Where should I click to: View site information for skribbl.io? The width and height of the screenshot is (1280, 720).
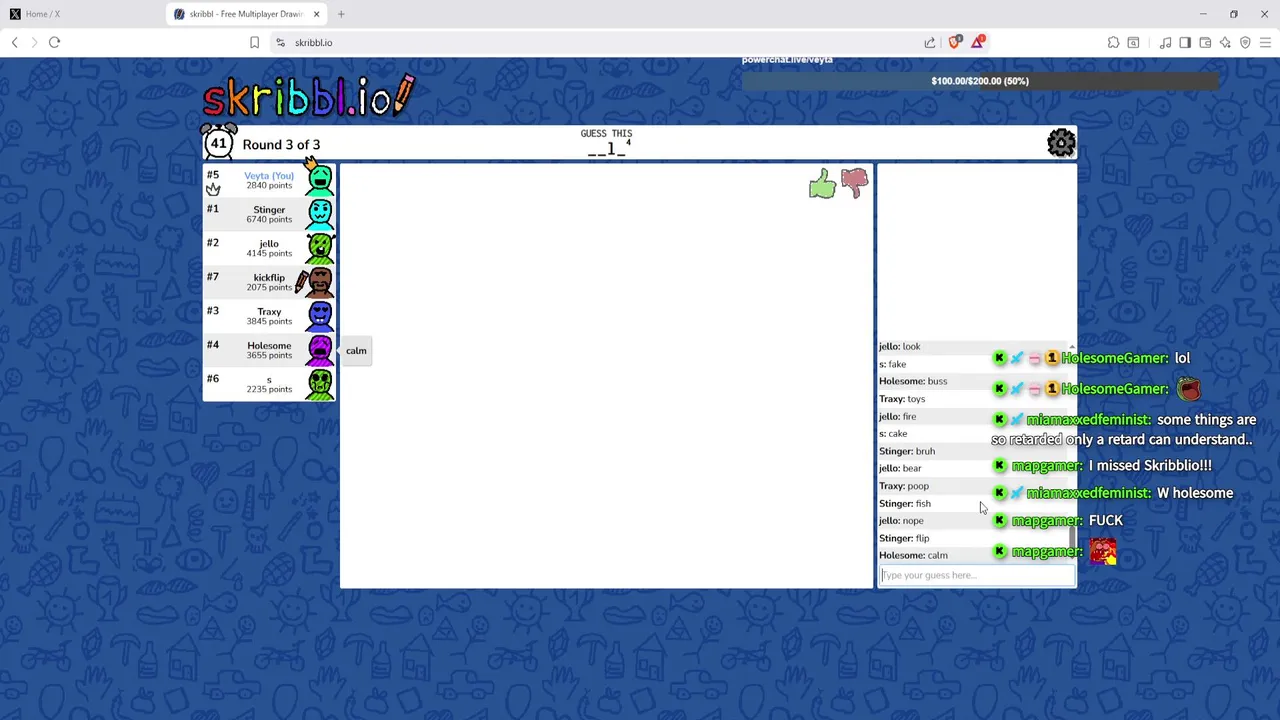(x=280, y=42)
